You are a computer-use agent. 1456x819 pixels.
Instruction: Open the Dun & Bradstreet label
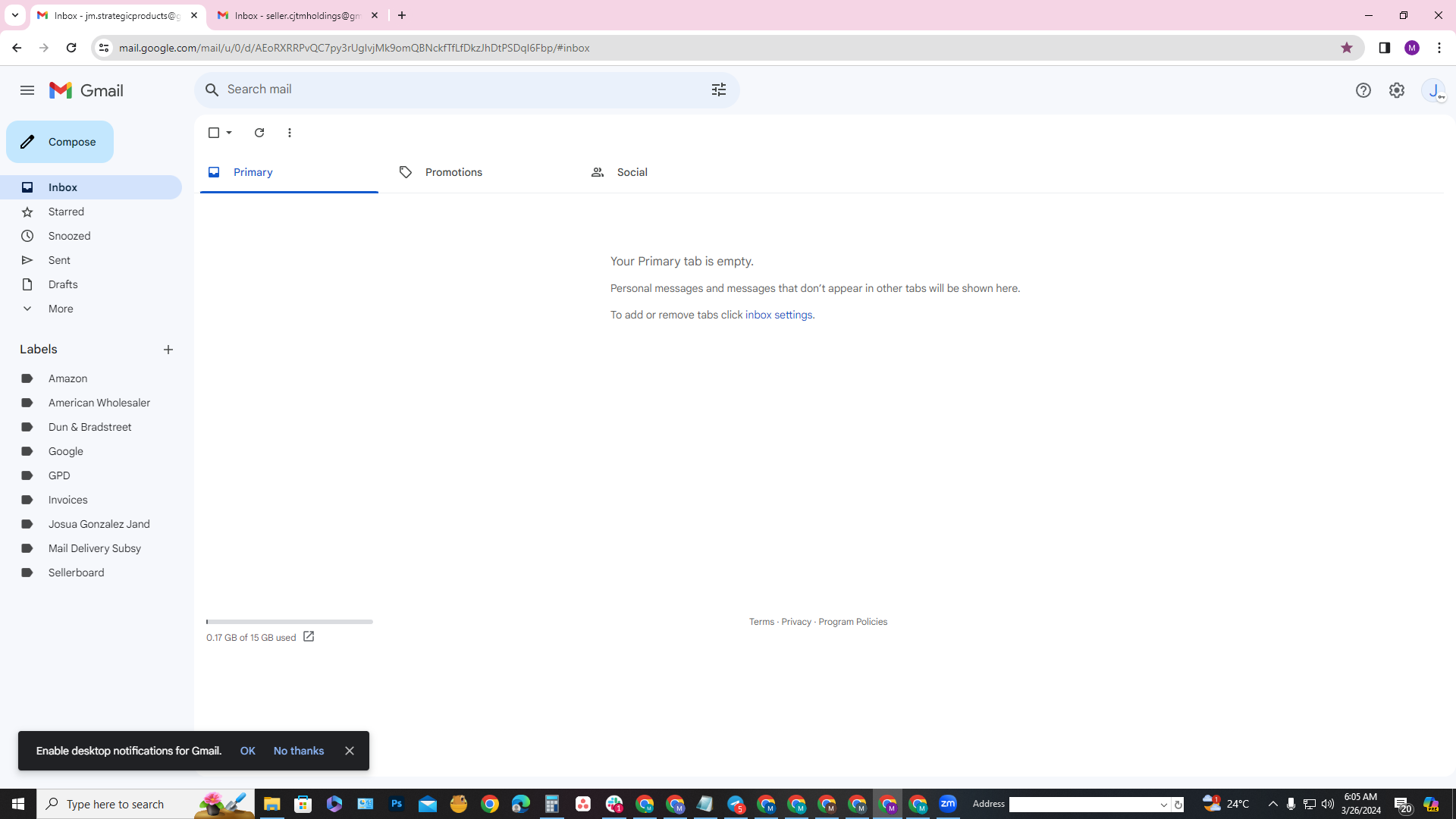point(91,427)
